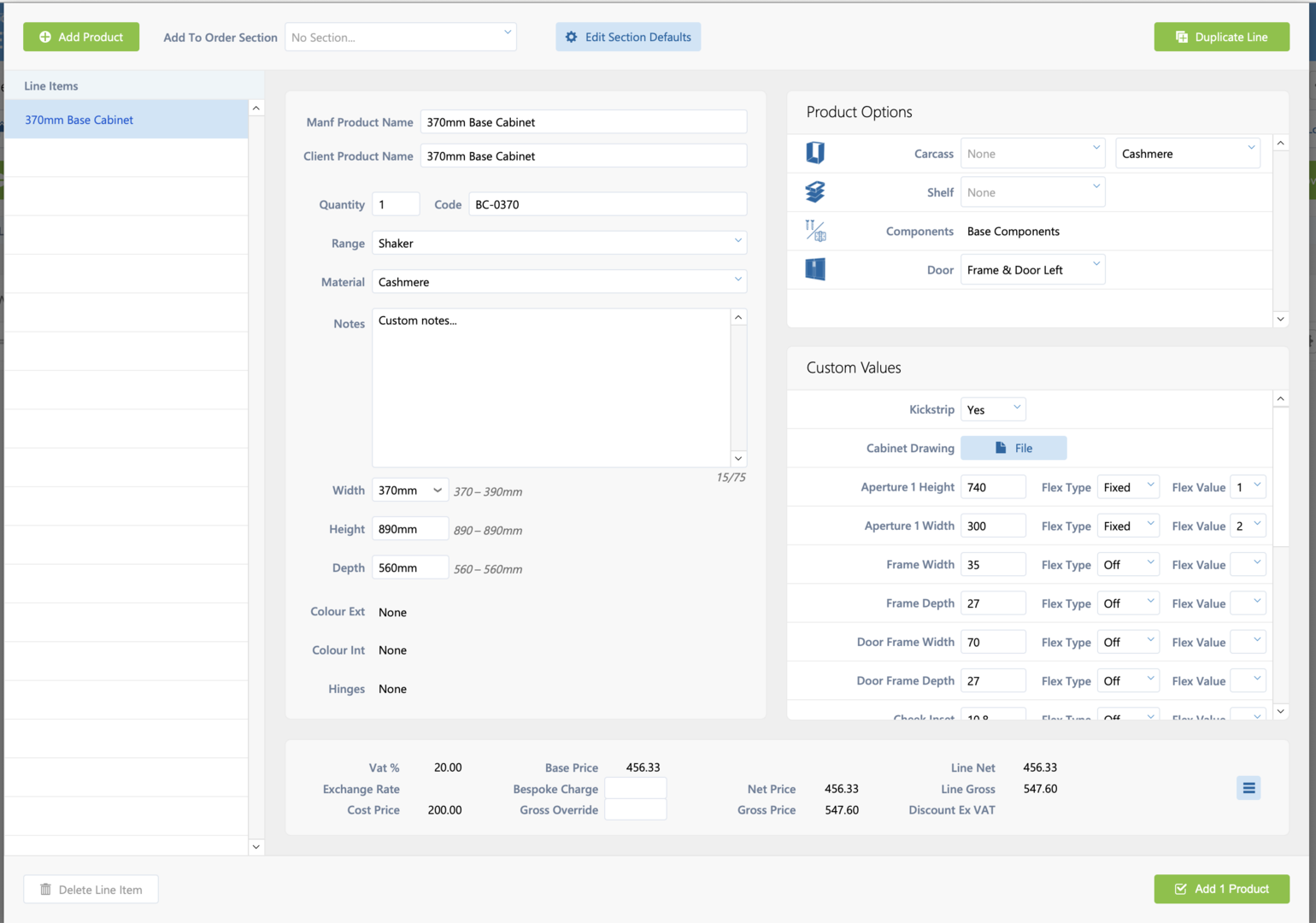Screen dimensions: 1316x923
Task: Open Aperture 1 Height Flex Value dropdown
Action: click(1248, 487)
